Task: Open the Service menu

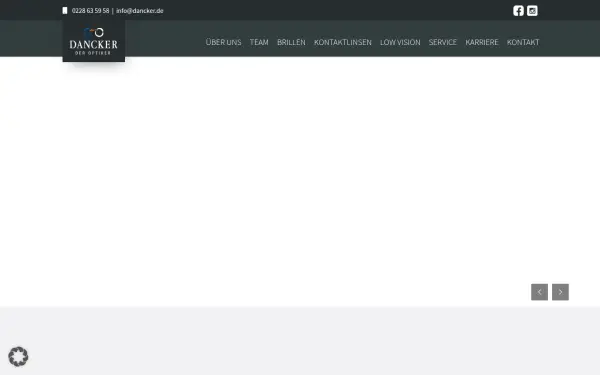Action: [443, 42]
